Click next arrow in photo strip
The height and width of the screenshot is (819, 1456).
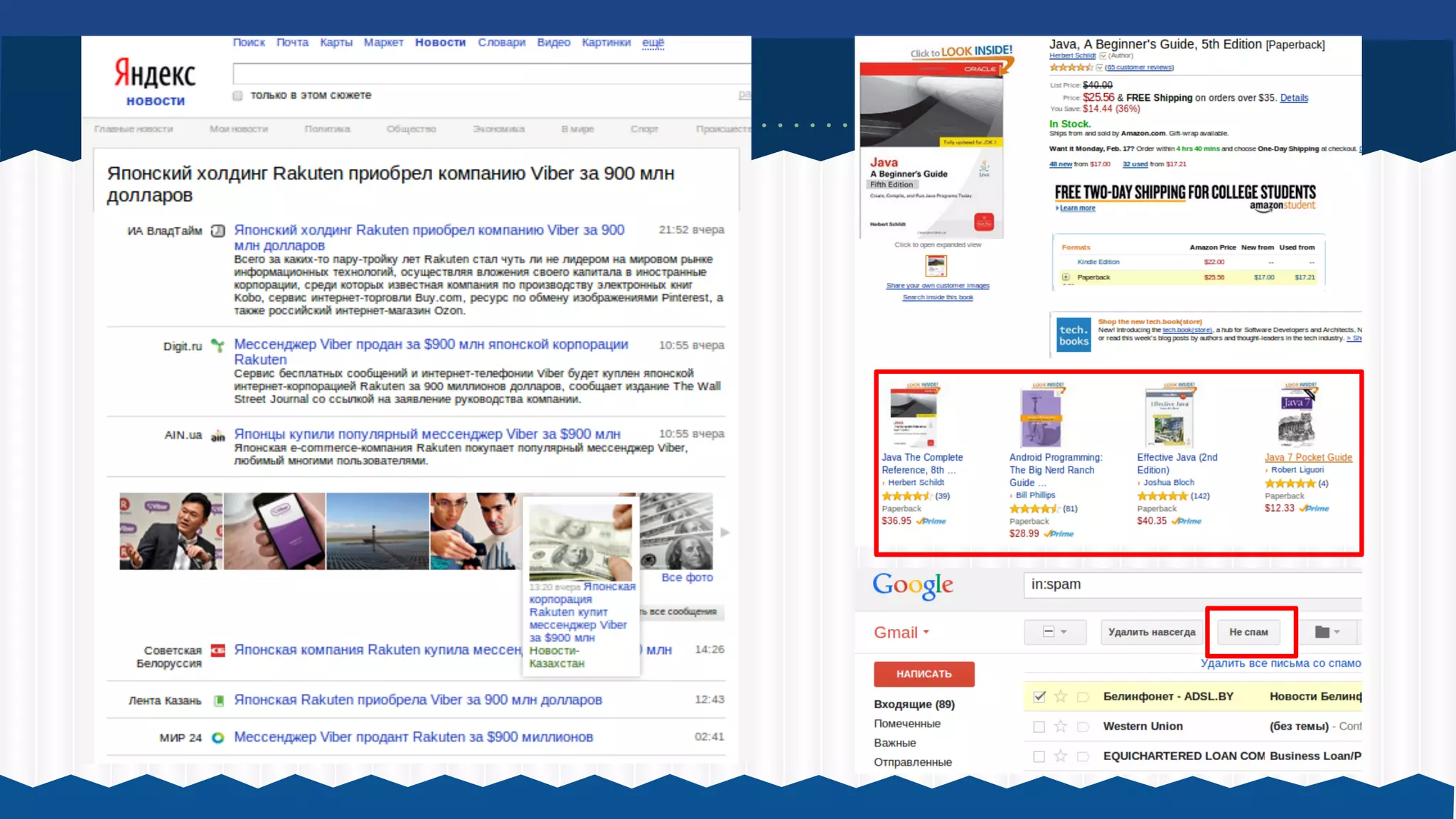724,532
